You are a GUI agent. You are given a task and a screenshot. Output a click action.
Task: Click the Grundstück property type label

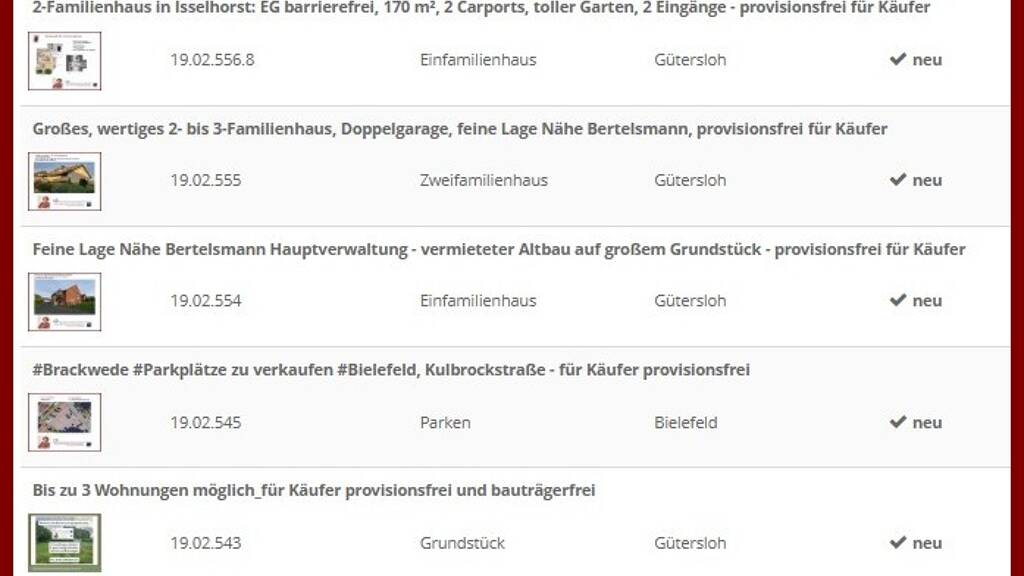462,543
